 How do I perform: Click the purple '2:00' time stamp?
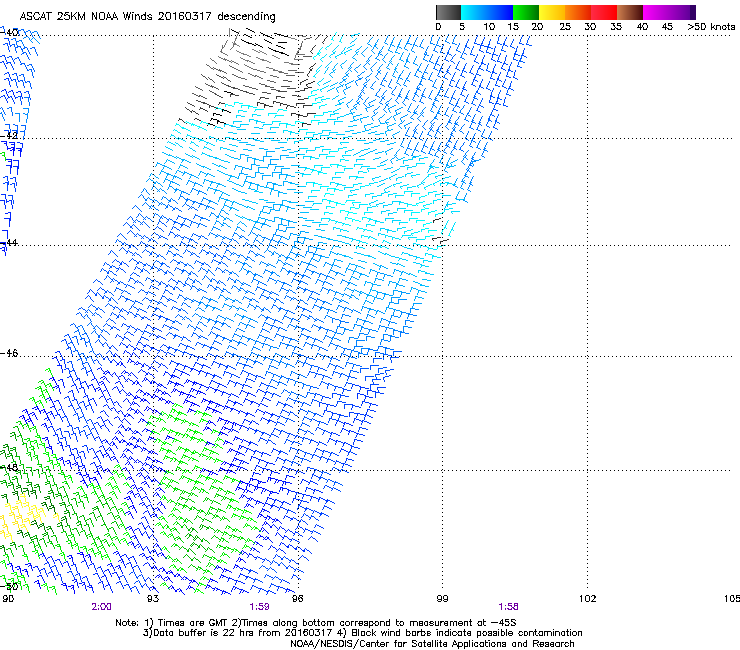click(101, 607)
